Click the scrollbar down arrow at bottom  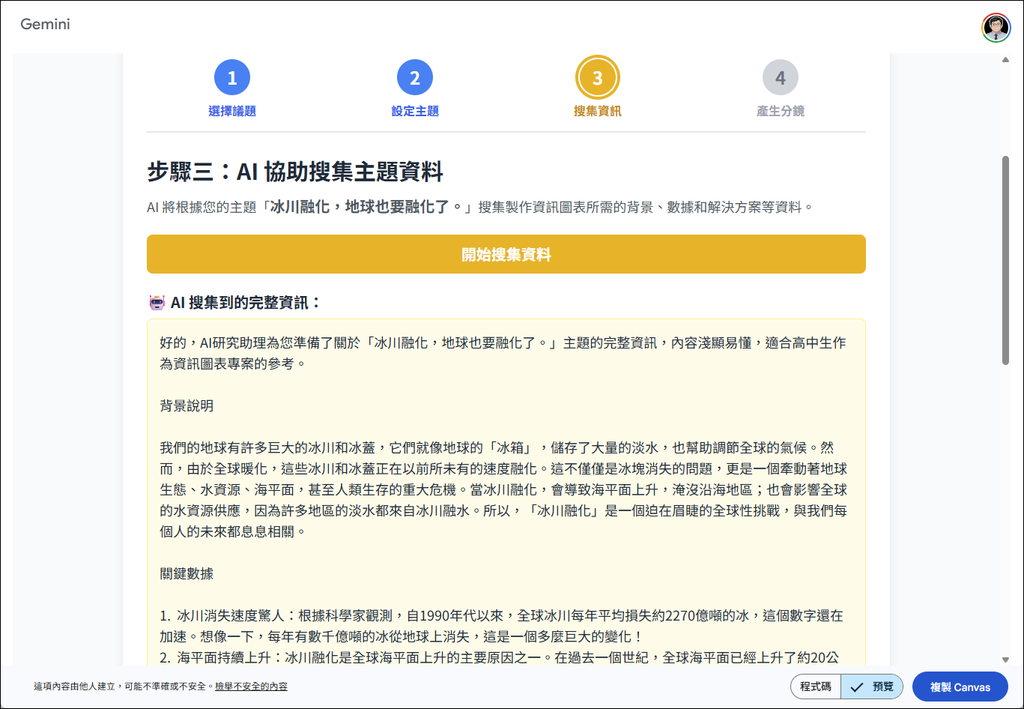[x=1006, y=659]
